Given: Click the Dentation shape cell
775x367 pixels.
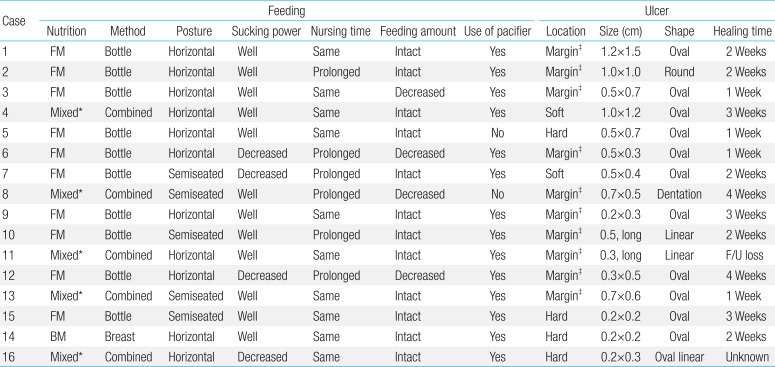Looking at the screenshot, I should click(679, 194).
